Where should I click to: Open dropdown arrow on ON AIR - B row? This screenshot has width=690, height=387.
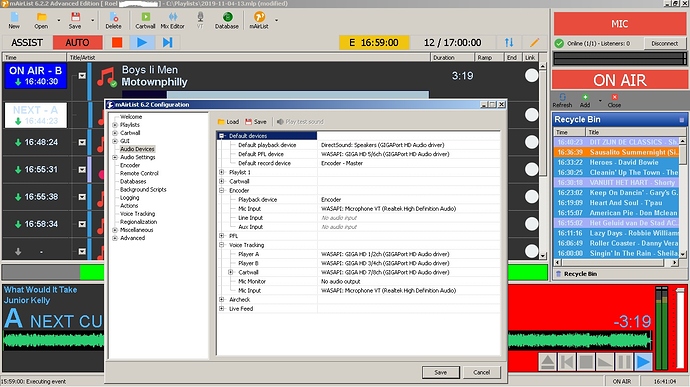point(82,76)
